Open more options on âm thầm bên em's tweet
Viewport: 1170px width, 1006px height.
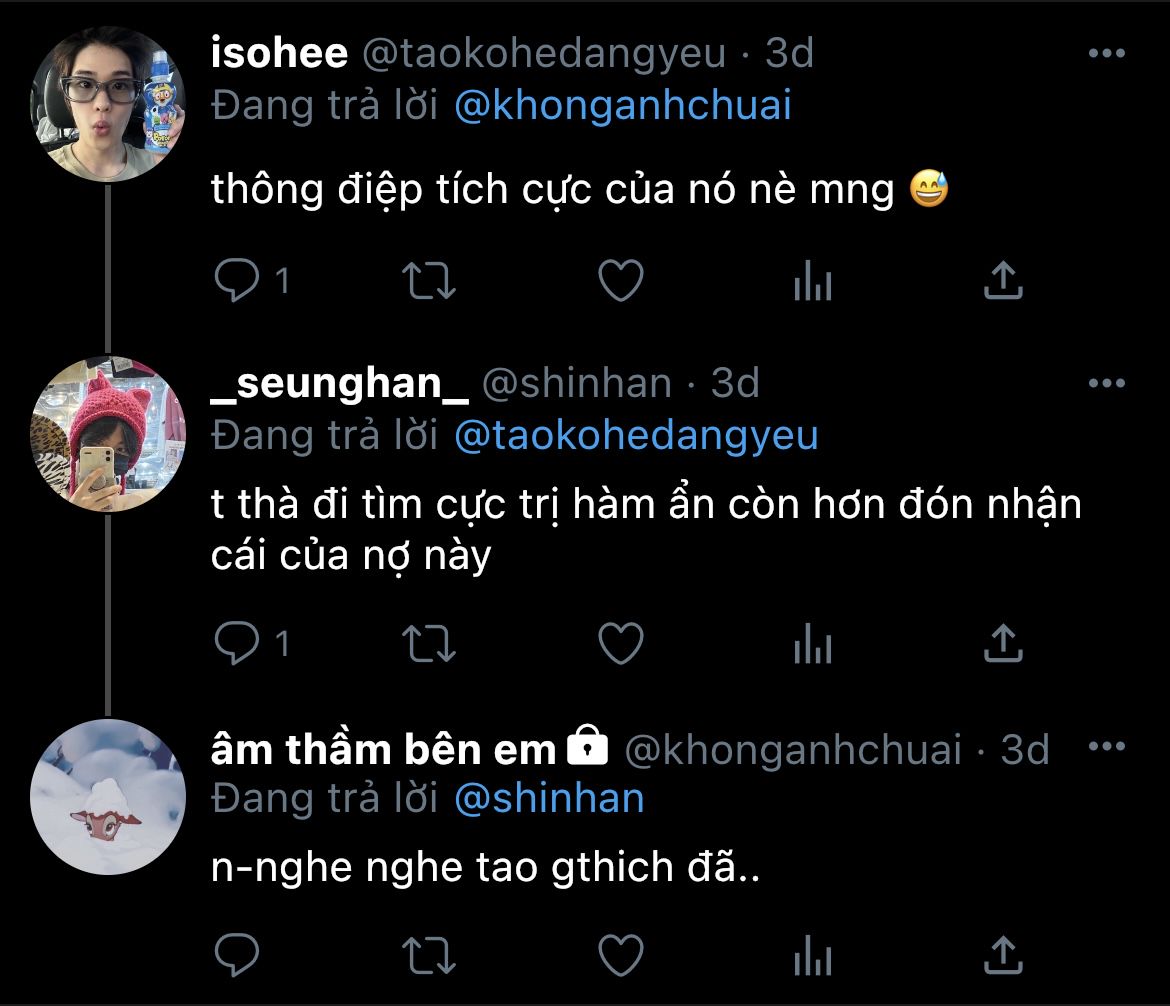[1106, 747]
